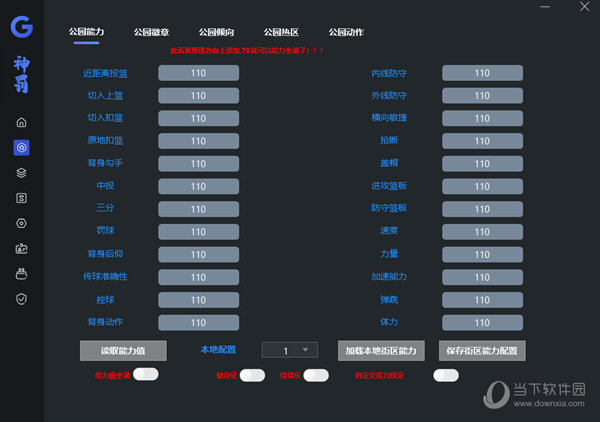Image resolution: width=600 pixels, height=422 pixels.
Task: Enable the second red-labeled switch from left
Action: [x=252, y=375]
